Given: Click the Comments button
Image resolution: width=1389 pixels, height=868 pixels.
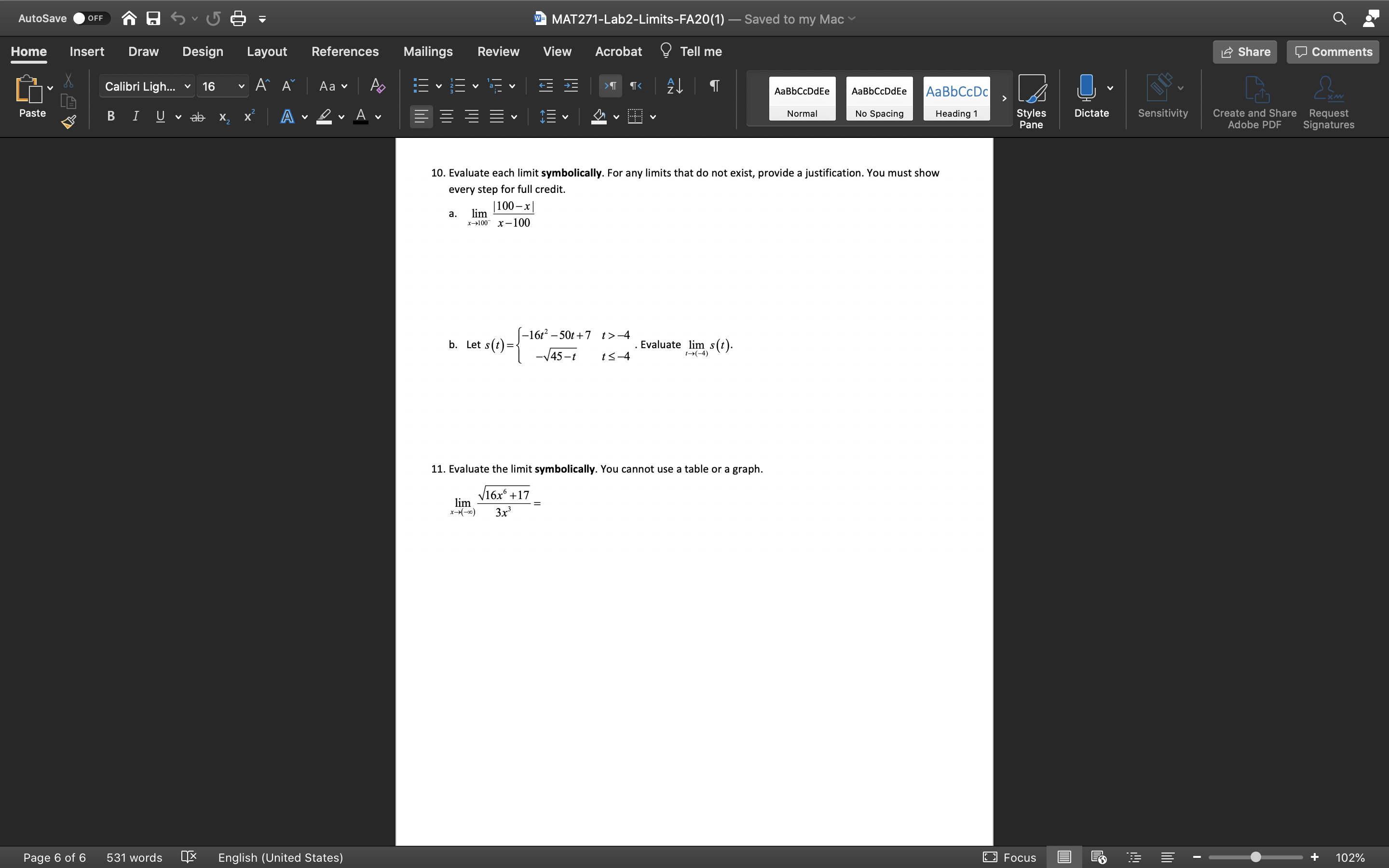Looking at the screenshot, I should click(1335, 51).
